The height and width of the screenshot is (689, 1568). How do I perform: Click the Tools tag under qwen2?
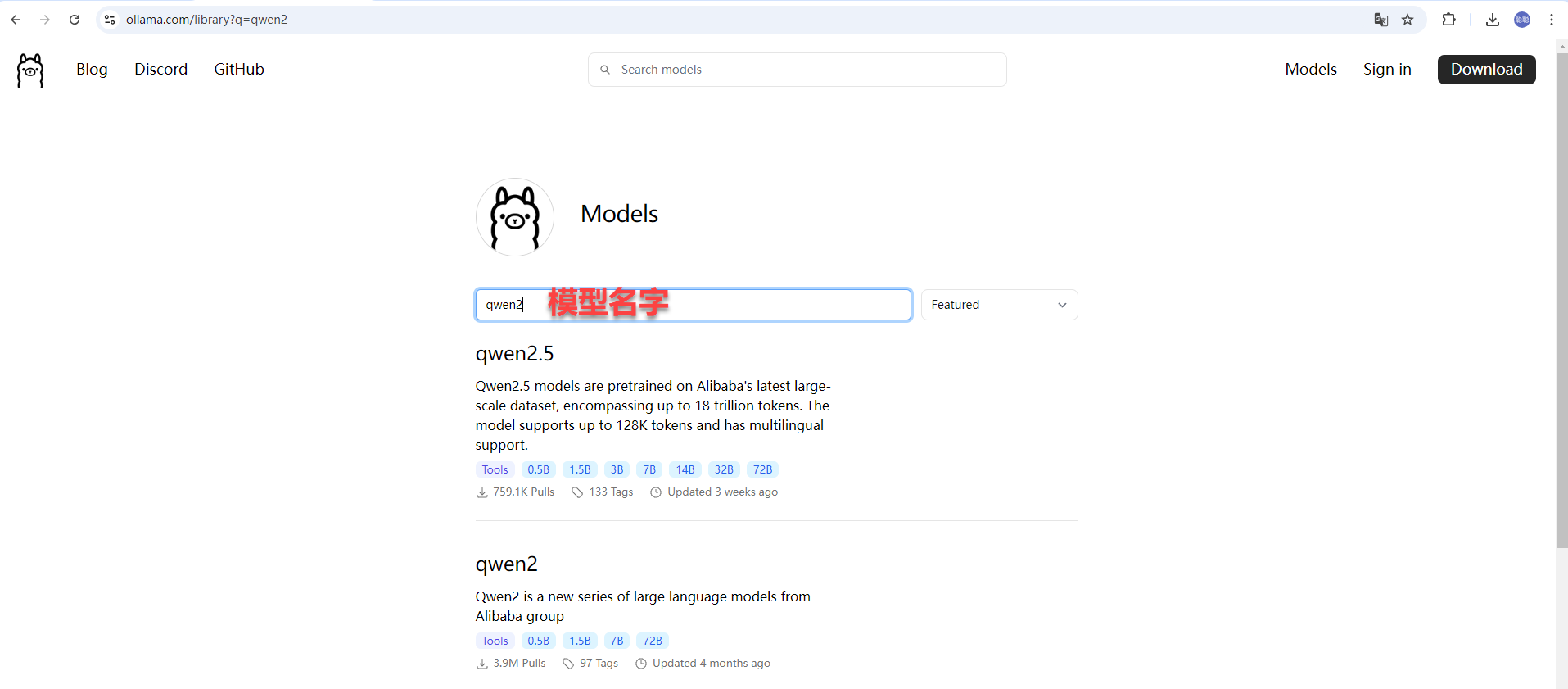coord(495,641)
